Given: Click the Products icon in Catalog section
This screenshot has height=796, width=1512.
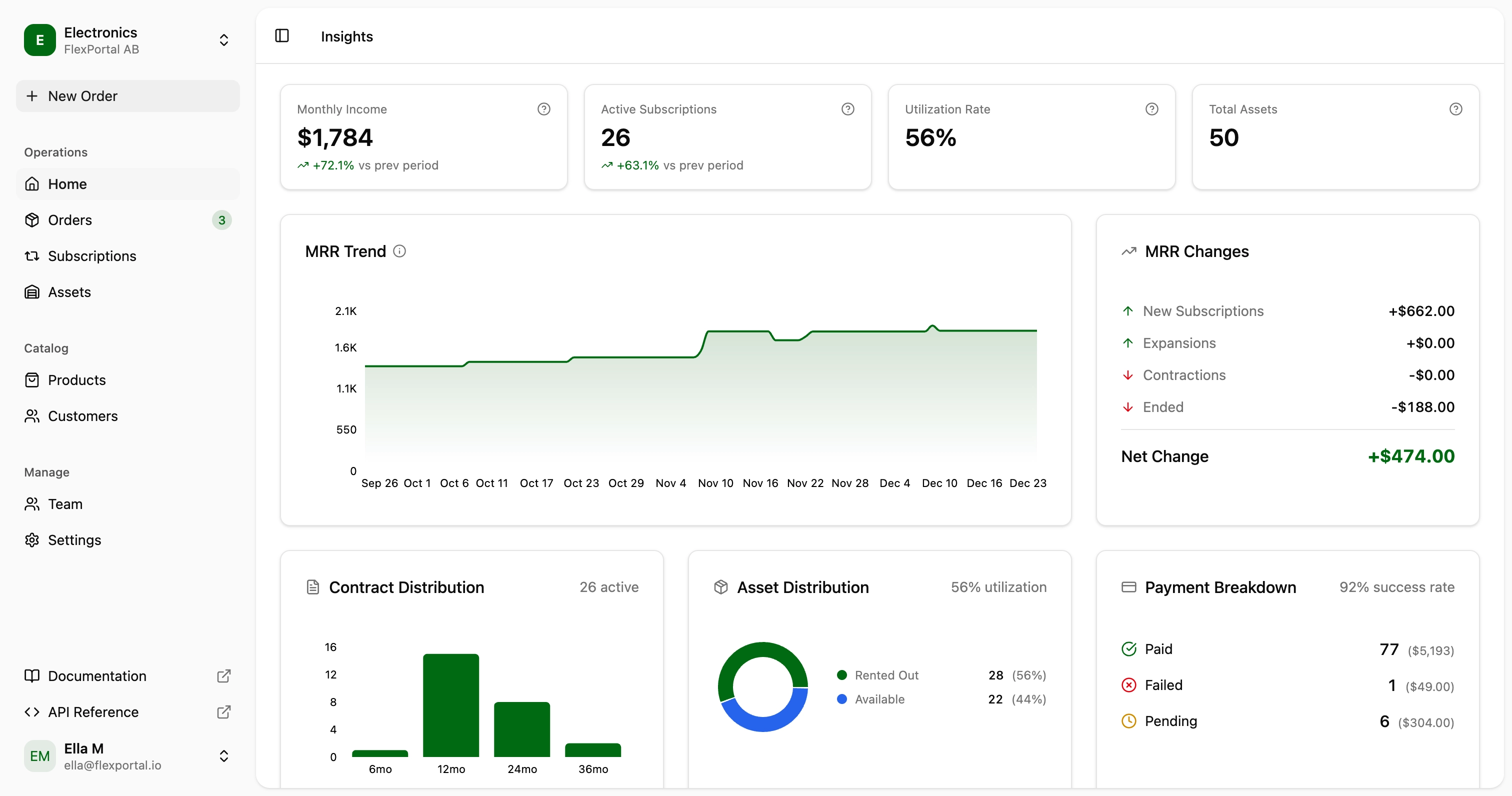Looking at the screenshot, I should pos(32,380).
